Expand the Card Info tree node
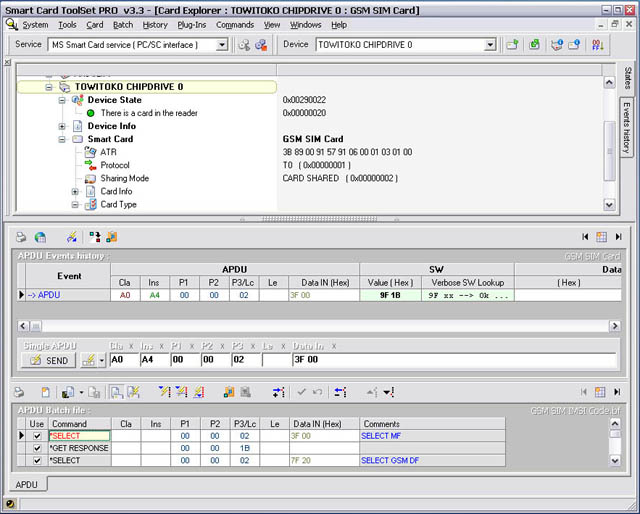The height and width of the screenshot is (514, 640). (75, 191)
